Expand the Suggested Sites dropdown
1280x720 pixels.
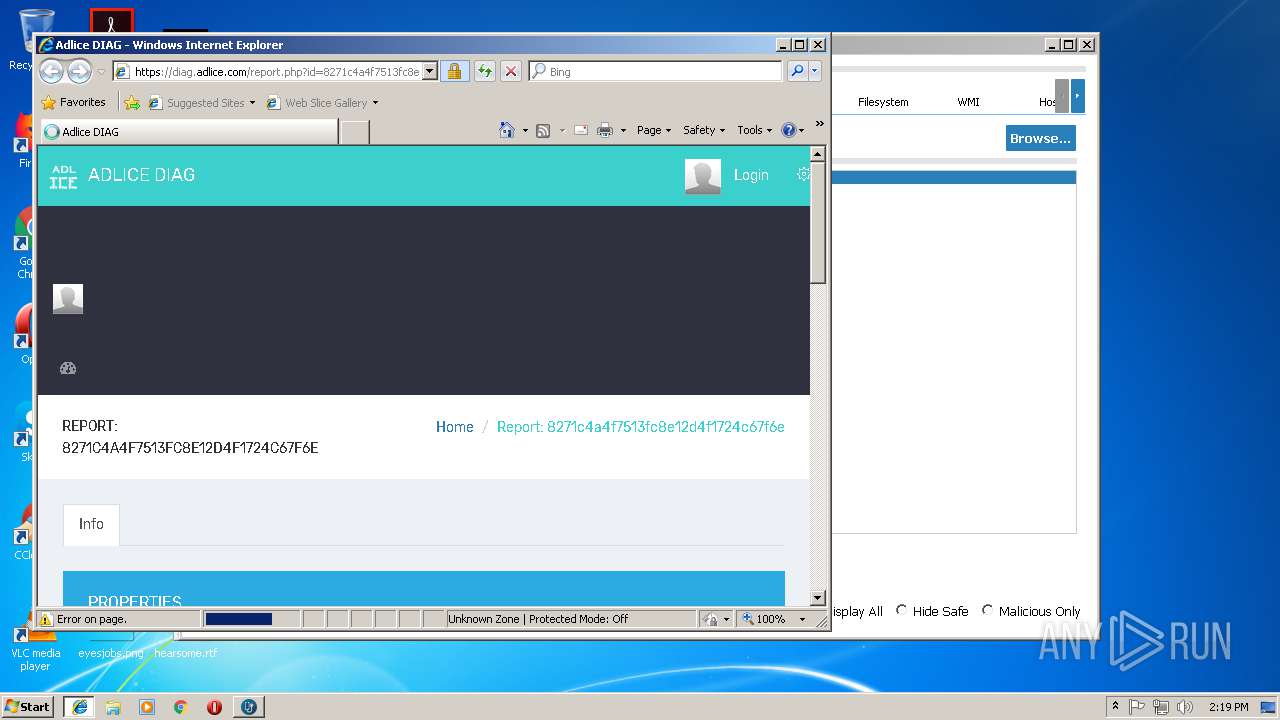click(x=252, y=103)
